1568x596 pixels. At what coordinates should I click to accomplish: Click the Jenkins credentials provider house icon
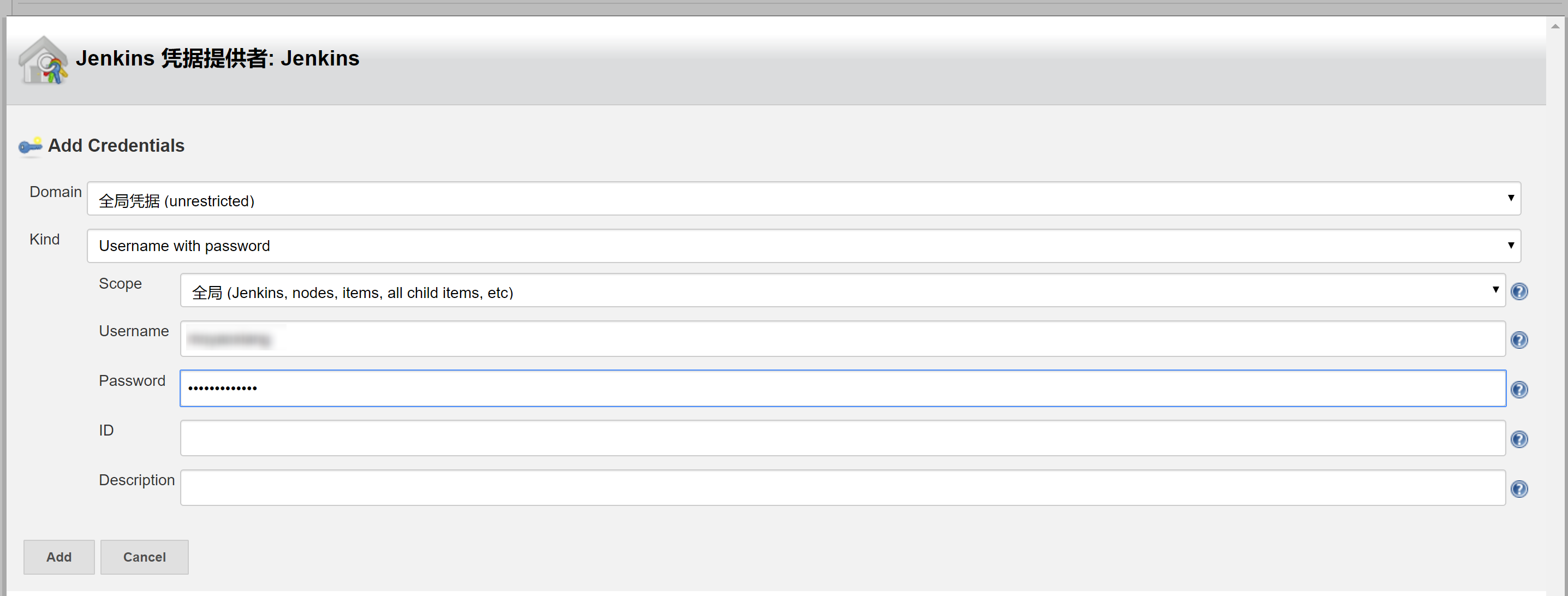(43, 59)
